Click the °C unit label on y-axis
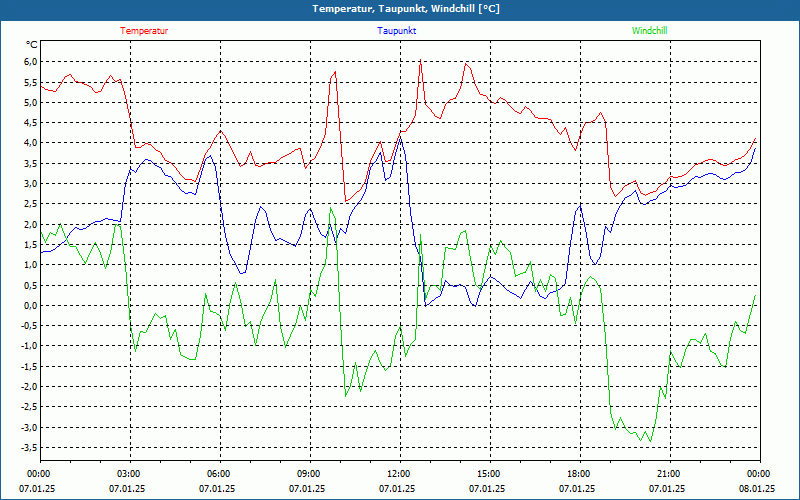 [32, 45]
